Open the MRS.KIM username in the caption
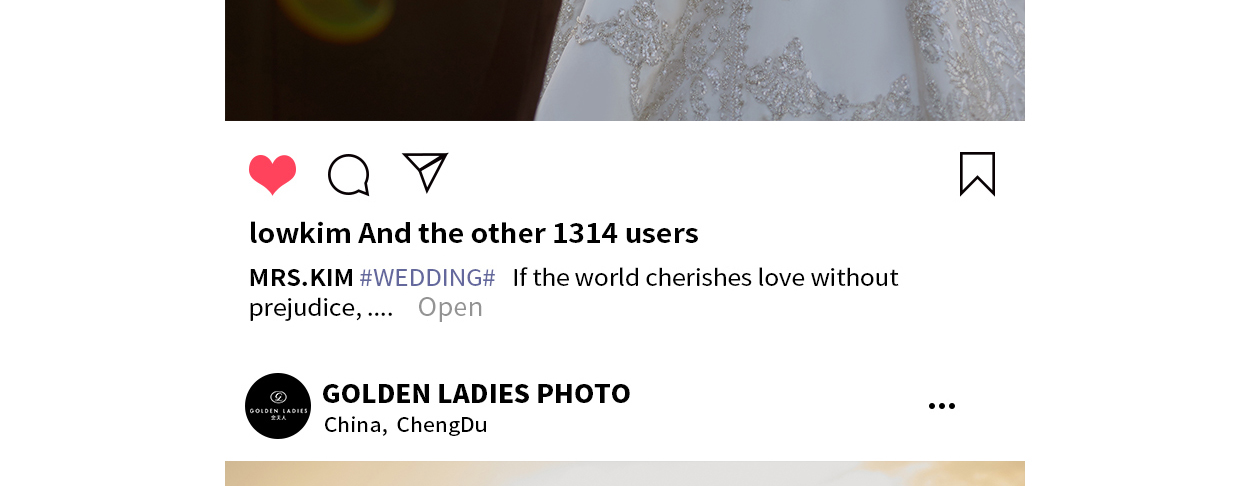The image size is (1250, 486). pyautogui.click(x=301, y=277)
